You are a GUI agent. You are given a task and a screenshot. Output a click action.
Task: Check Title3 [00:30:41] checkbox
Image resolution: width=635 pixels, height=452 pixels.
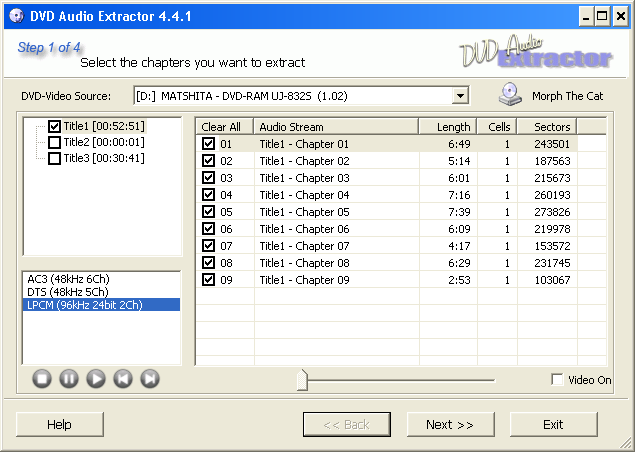click(54, 158)
